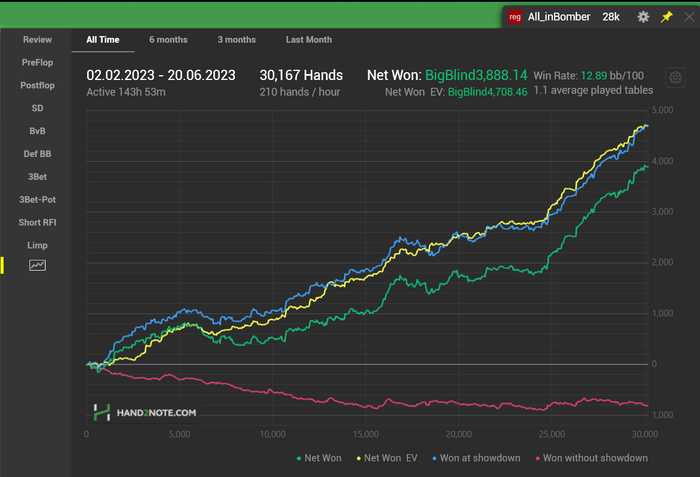Switch to the All Time tab
Viewport: 700px width, 477px height.
point(103,40)
